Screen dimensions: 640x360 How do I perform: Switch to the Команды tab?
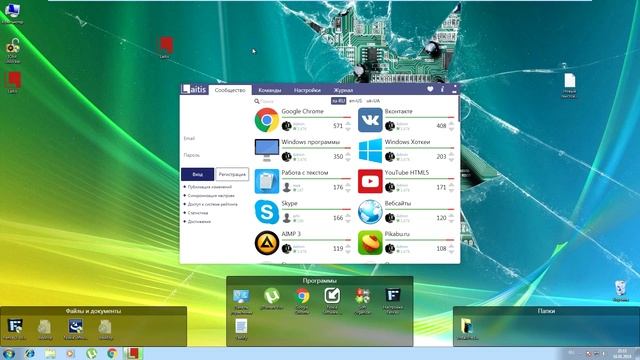pyautogui.click(x=270, y=90)
